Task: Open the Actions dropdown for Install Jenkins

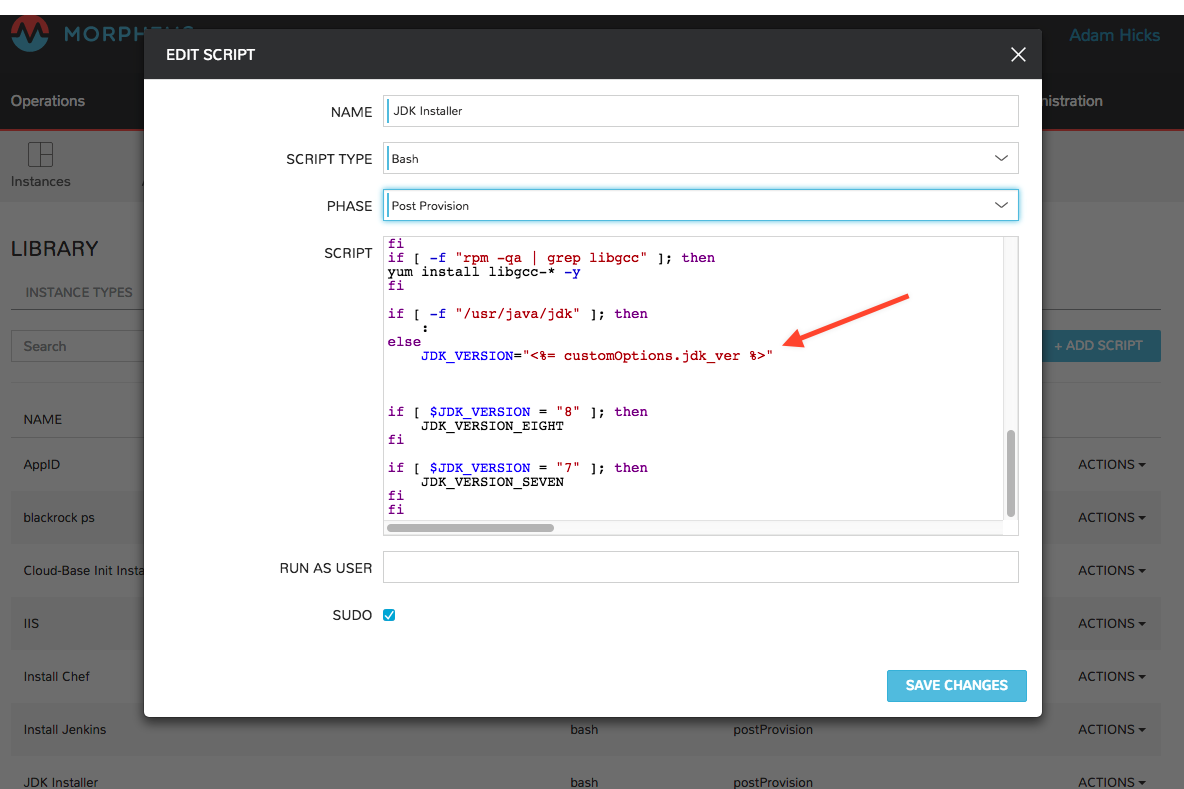Action: (x=1112, y=729)
